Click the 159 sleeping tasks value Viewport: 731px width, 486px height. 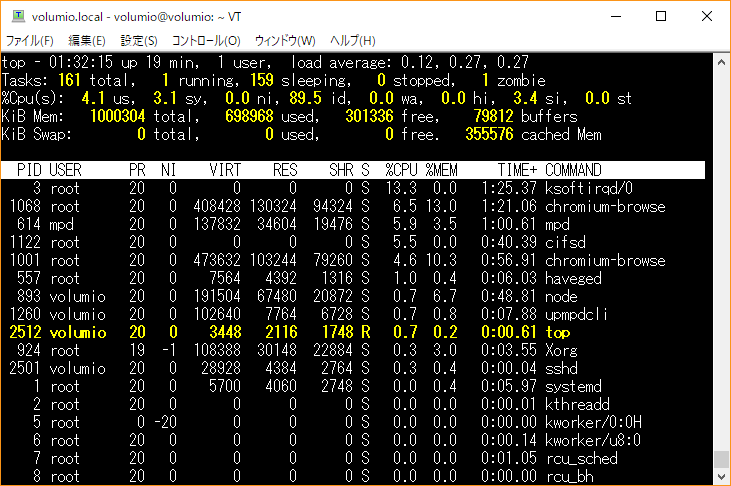(262, 80)
